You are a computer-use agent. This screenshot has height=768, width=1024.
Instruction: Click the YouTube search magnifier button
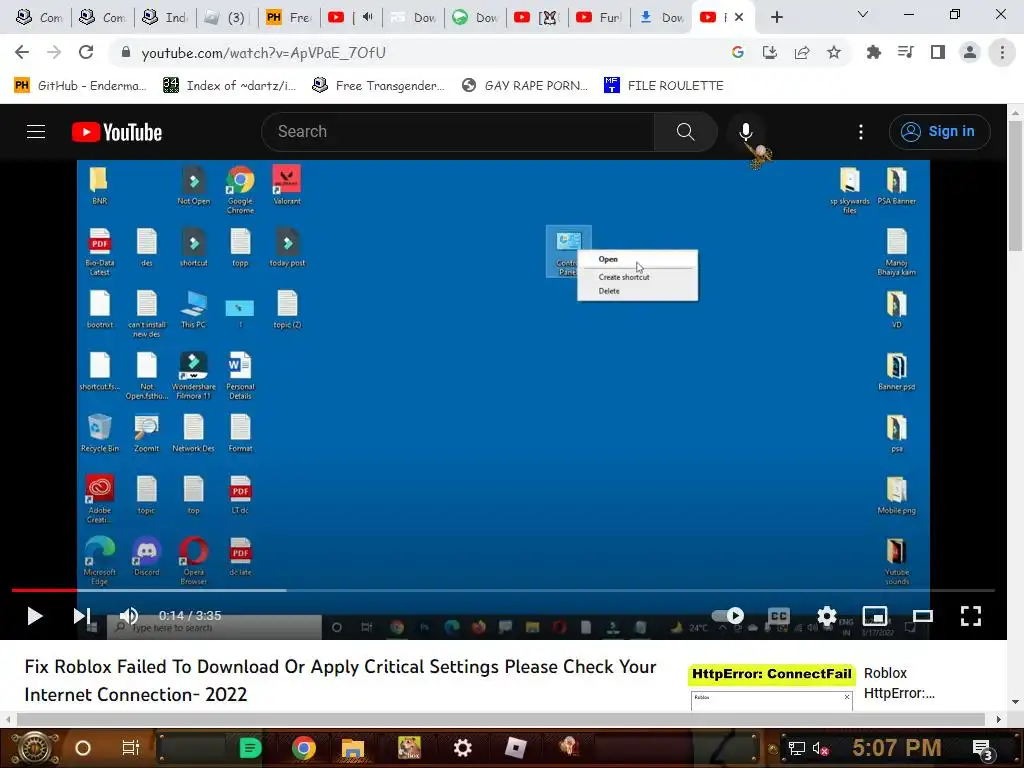pos(685,132)
